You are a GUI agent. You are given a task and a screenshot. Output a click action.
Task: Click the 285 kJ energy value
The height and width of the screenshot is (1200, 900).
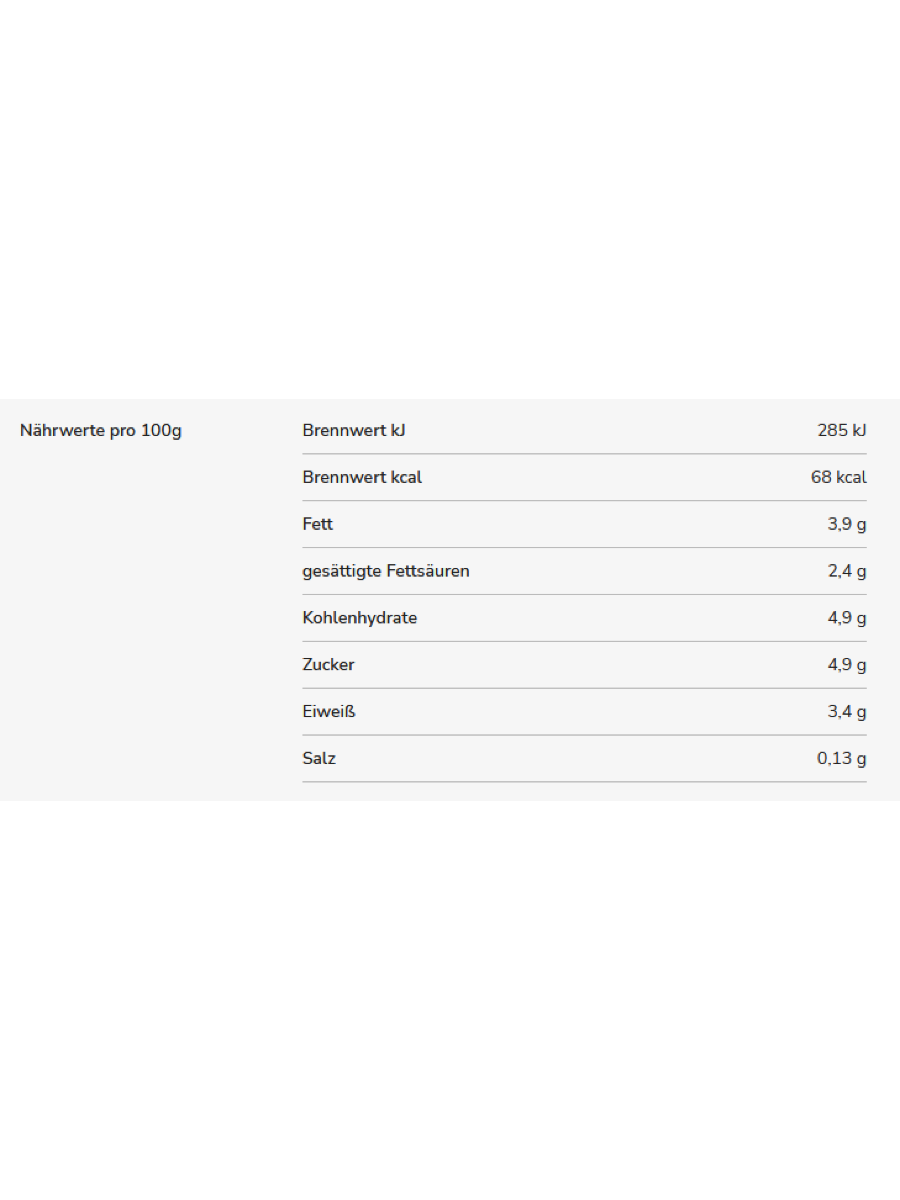pyautogui.click(x=841, y=431)
